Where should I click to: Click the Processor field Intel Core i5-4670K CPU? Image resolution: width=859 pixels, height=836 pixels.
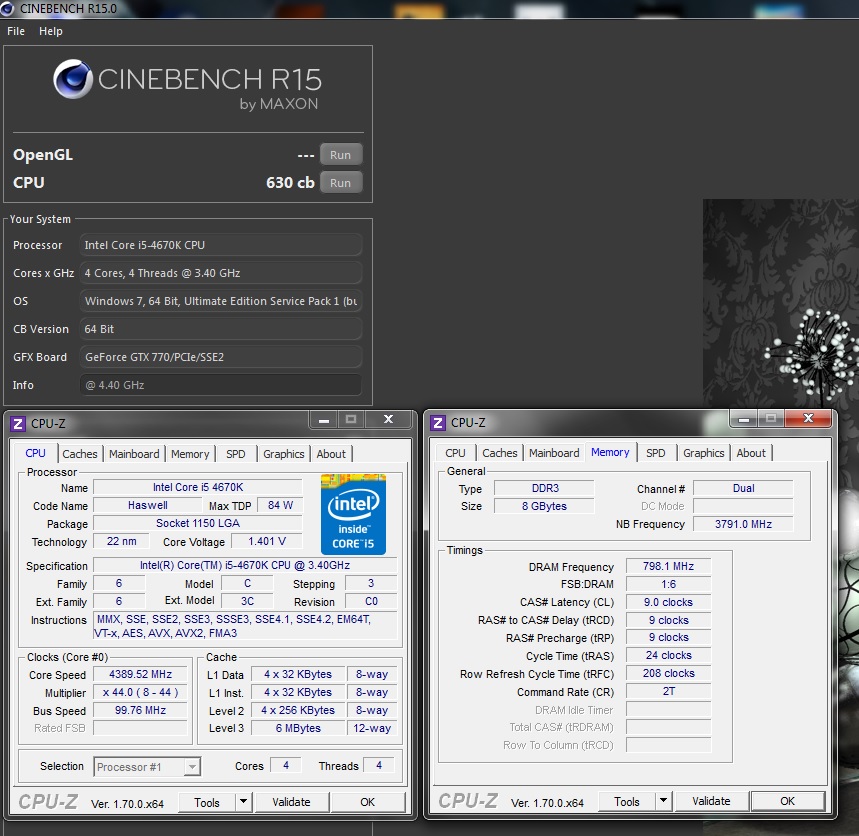coord(220,245)
